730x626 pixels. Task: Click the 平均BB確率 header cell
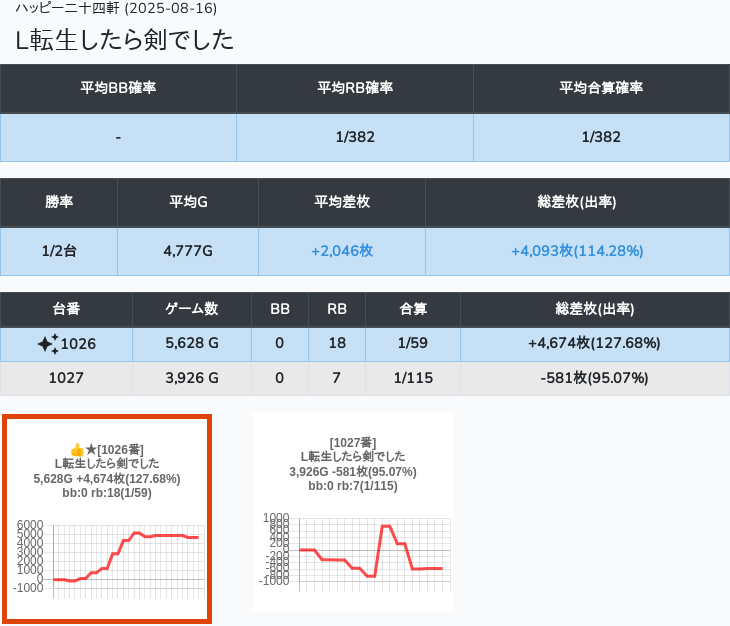tap(118, 88)
